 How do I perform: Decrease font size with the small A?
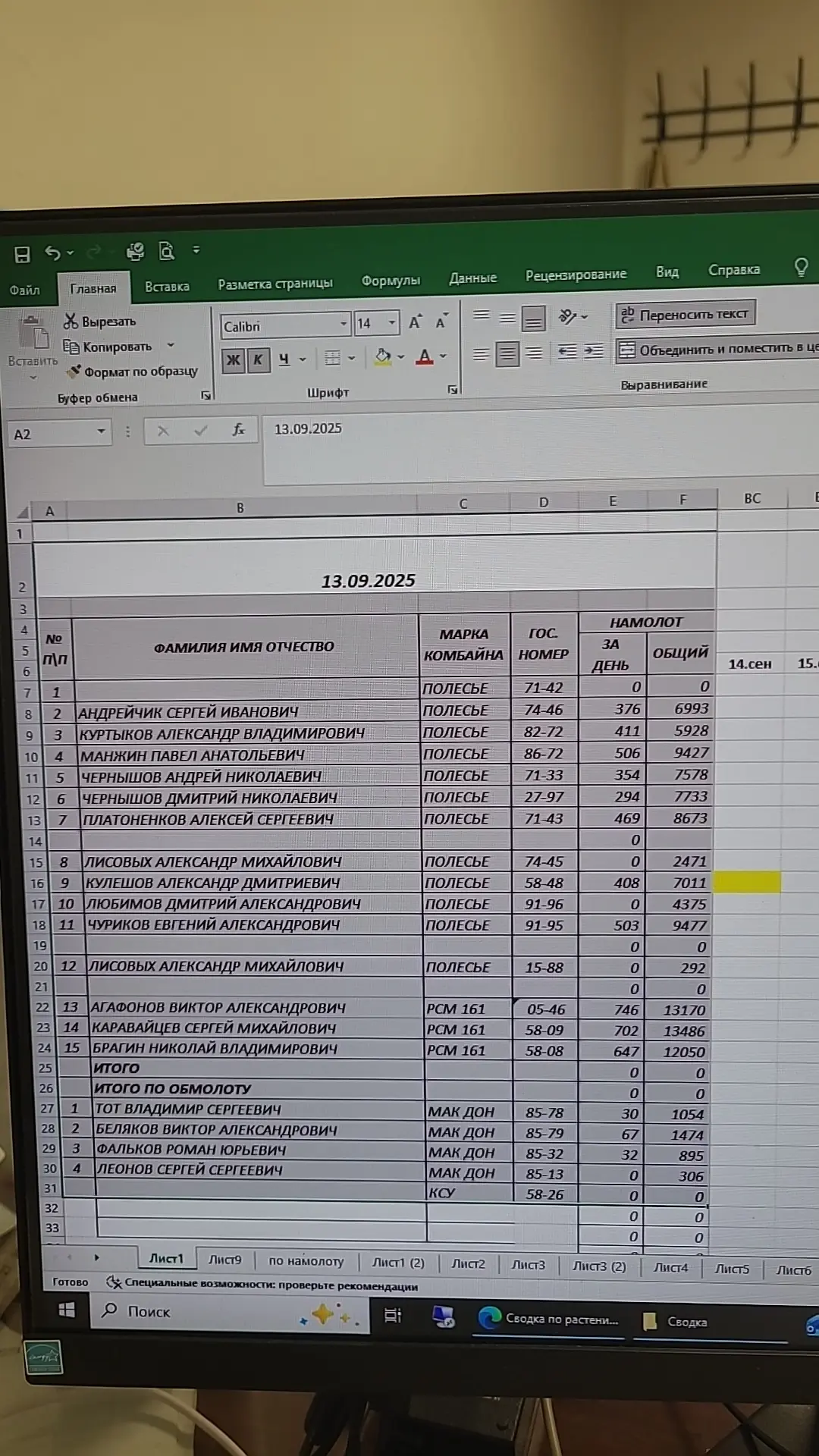441,322
